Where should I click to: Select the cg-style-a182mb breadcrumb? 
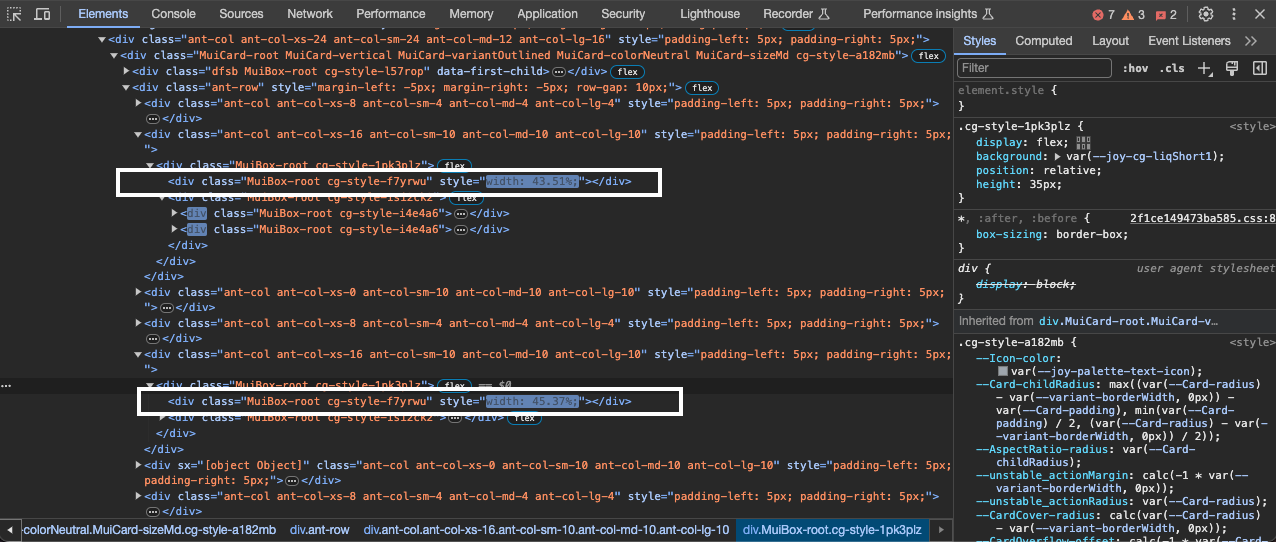click(149, 530)
